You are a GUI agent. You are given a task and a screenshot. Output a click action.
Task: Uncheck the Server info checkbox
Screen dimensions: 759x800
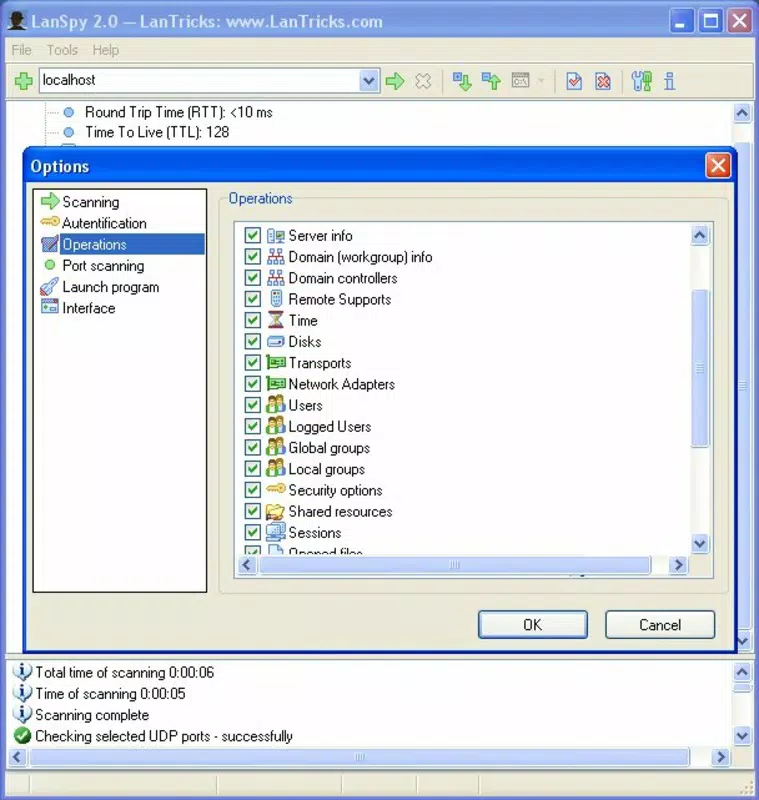pos(252,235)
